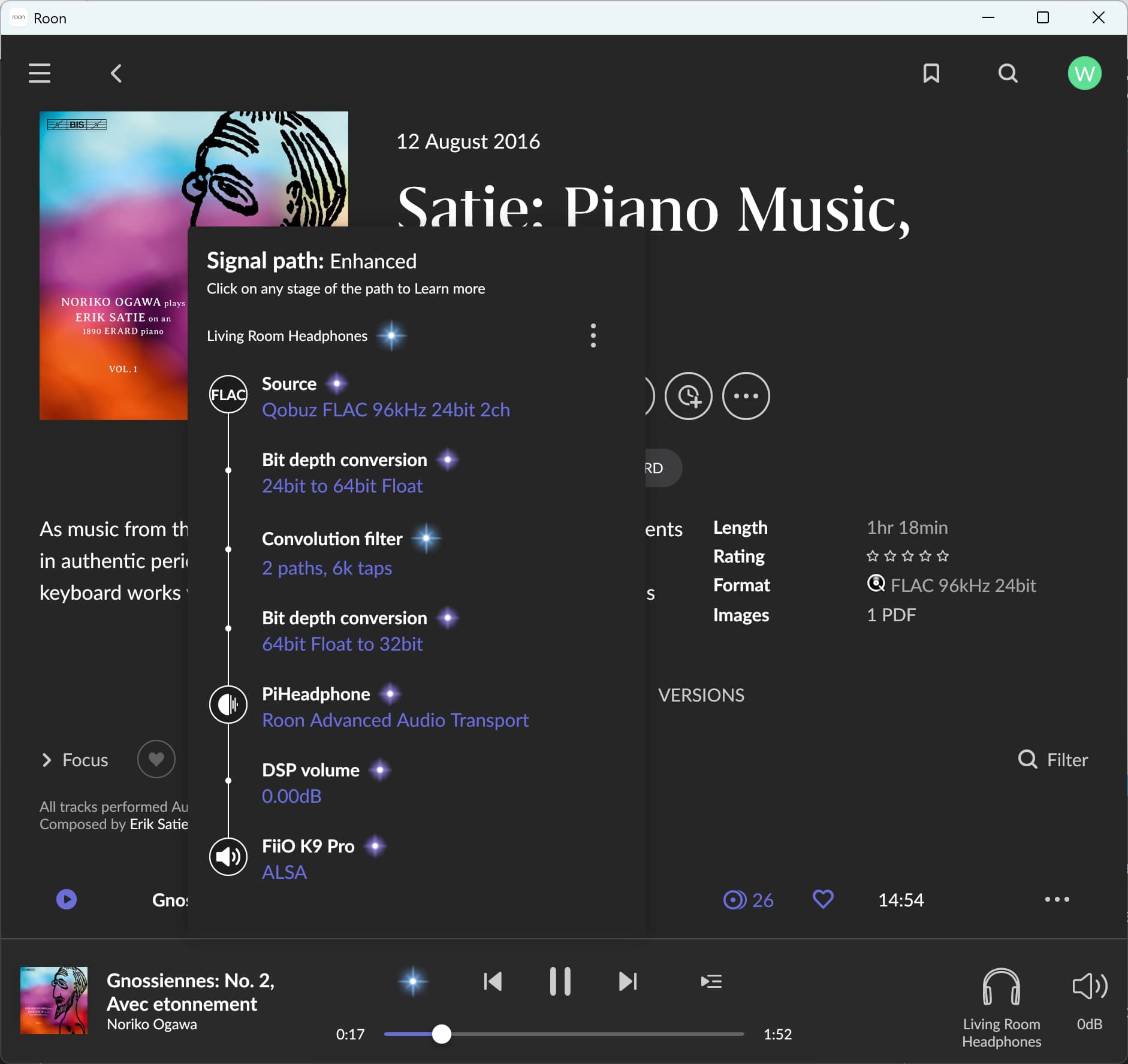Open the play queue icon
The image size is (1128, 1064).
(711, 981)
